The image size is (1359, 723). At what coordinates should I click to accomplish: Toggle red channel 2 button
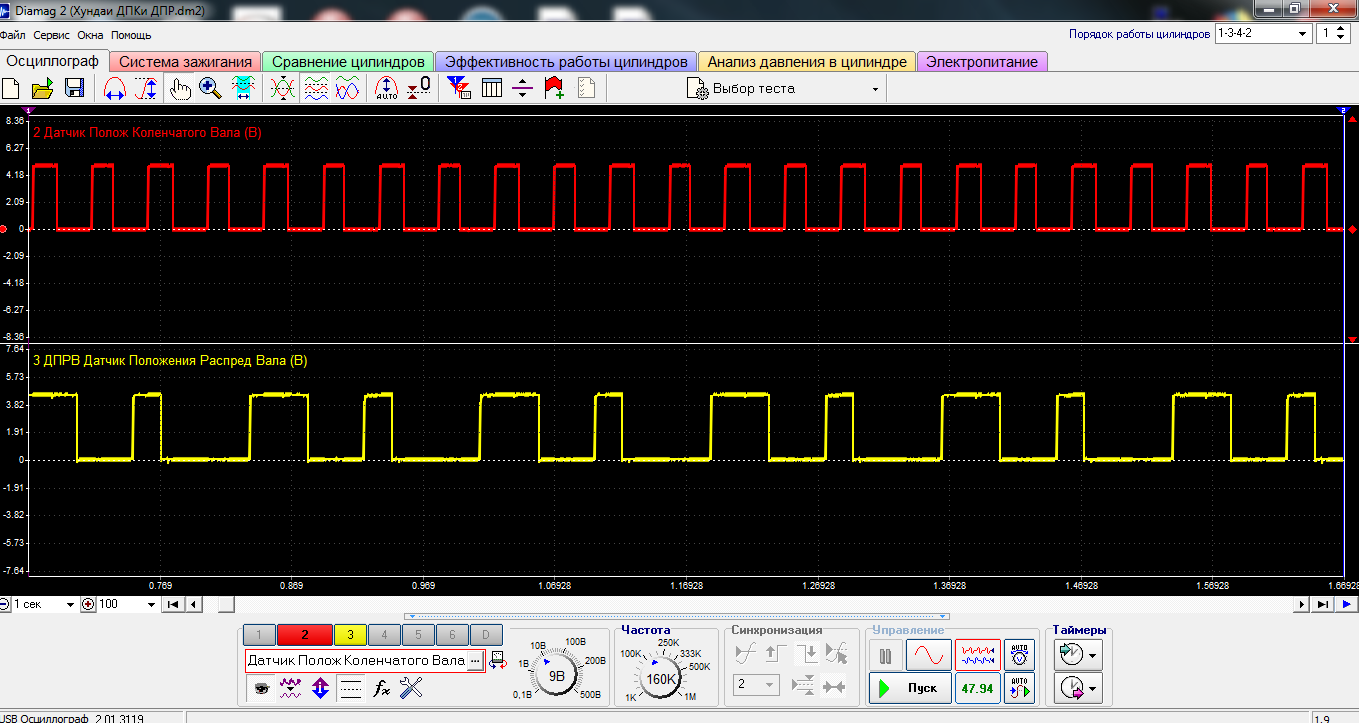(304, 635)
